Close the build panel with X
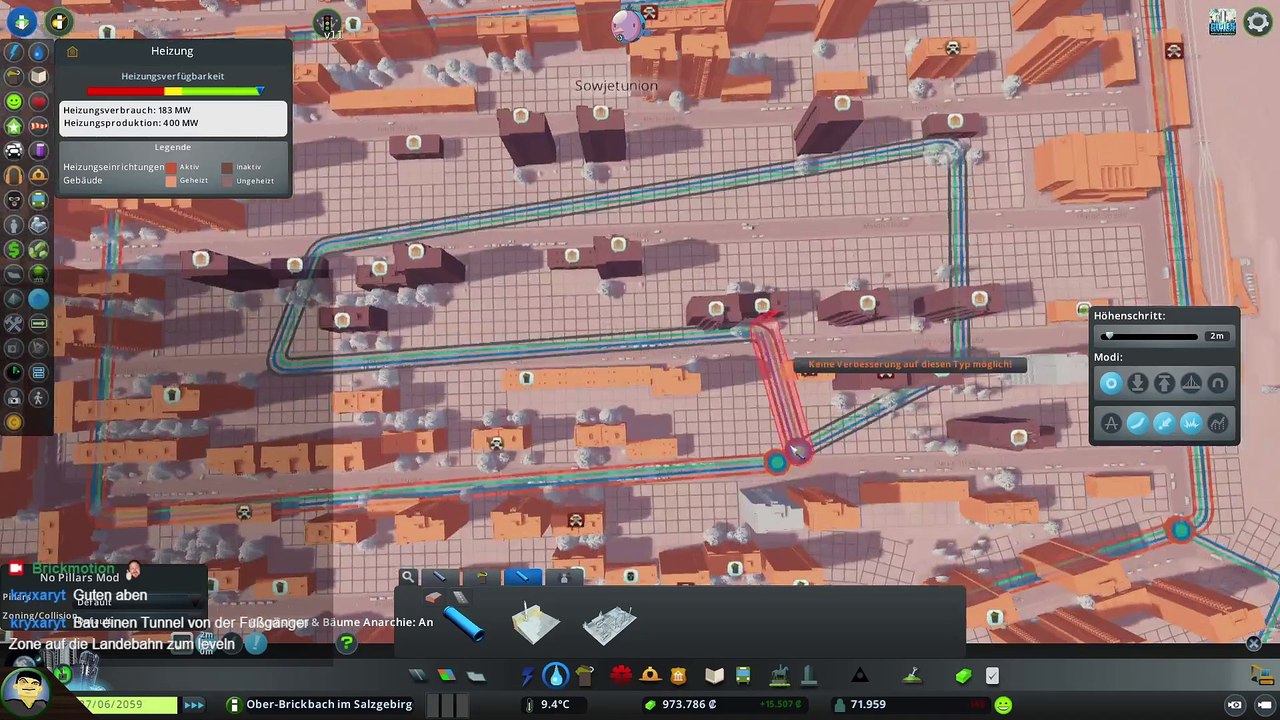 pos(1253,644)
